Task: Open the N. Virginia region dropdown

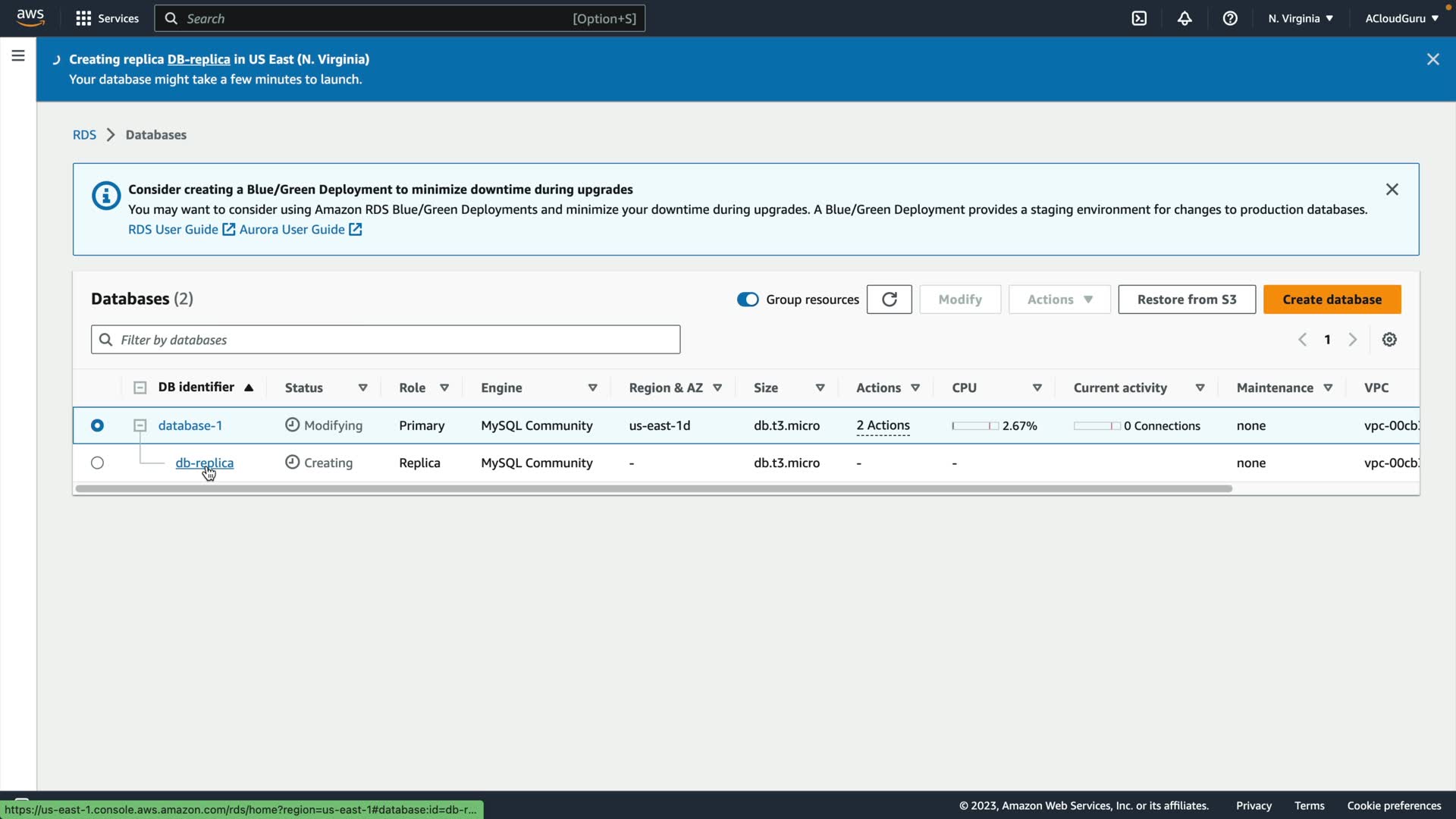Action: pos(1300,18)
